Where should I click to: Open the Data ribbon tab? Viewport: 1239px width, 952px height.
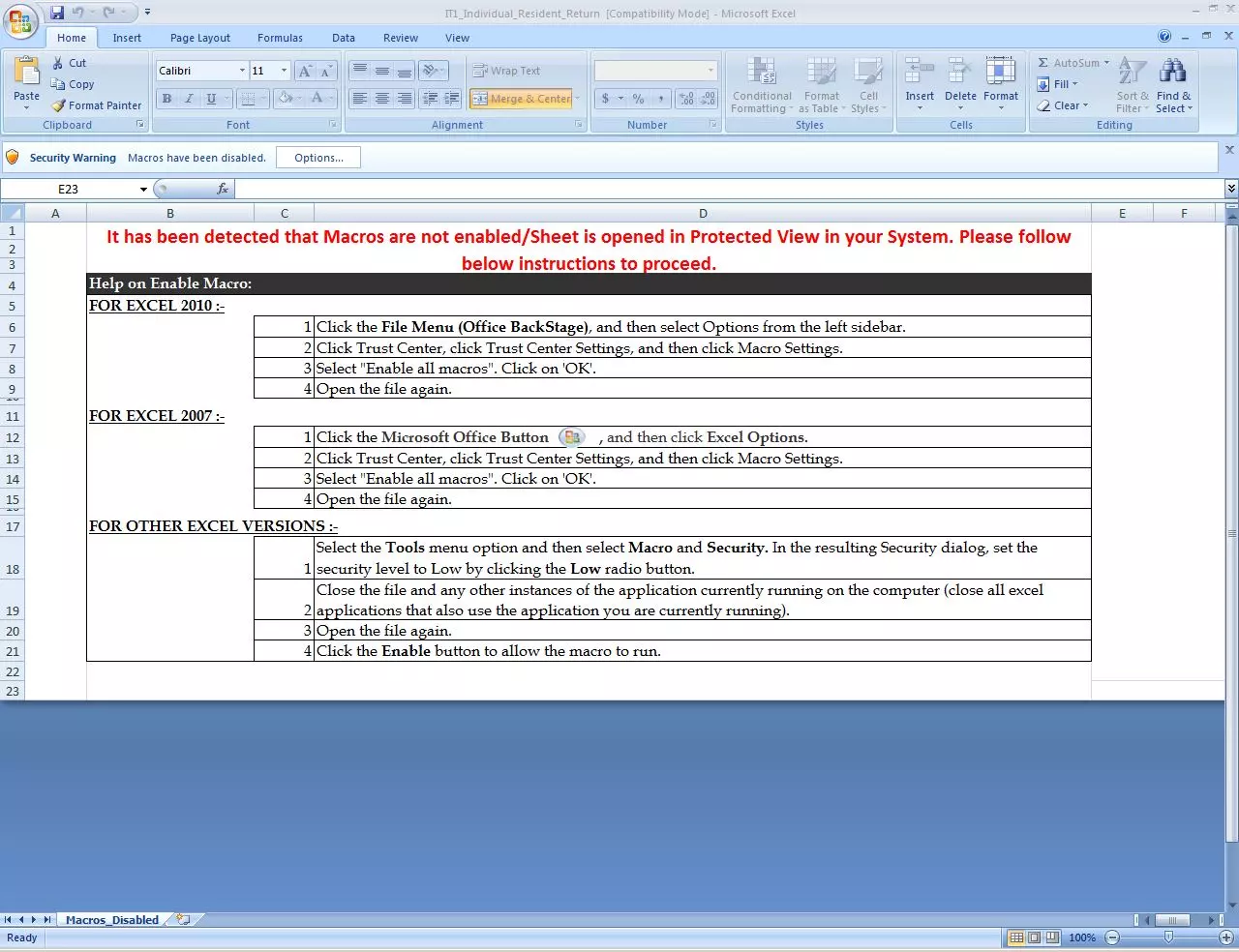point(344,38)
